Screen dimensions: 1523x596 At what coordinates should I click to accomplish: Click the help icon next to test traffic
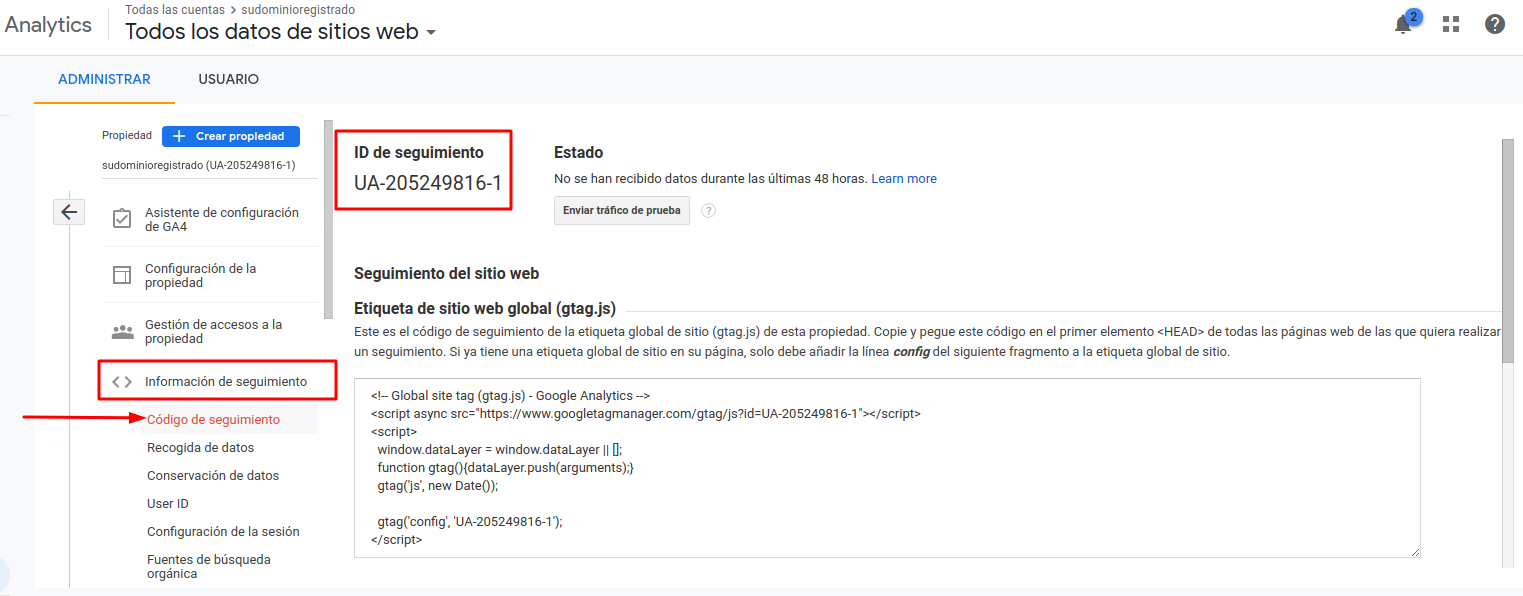(x=709, y=211)
